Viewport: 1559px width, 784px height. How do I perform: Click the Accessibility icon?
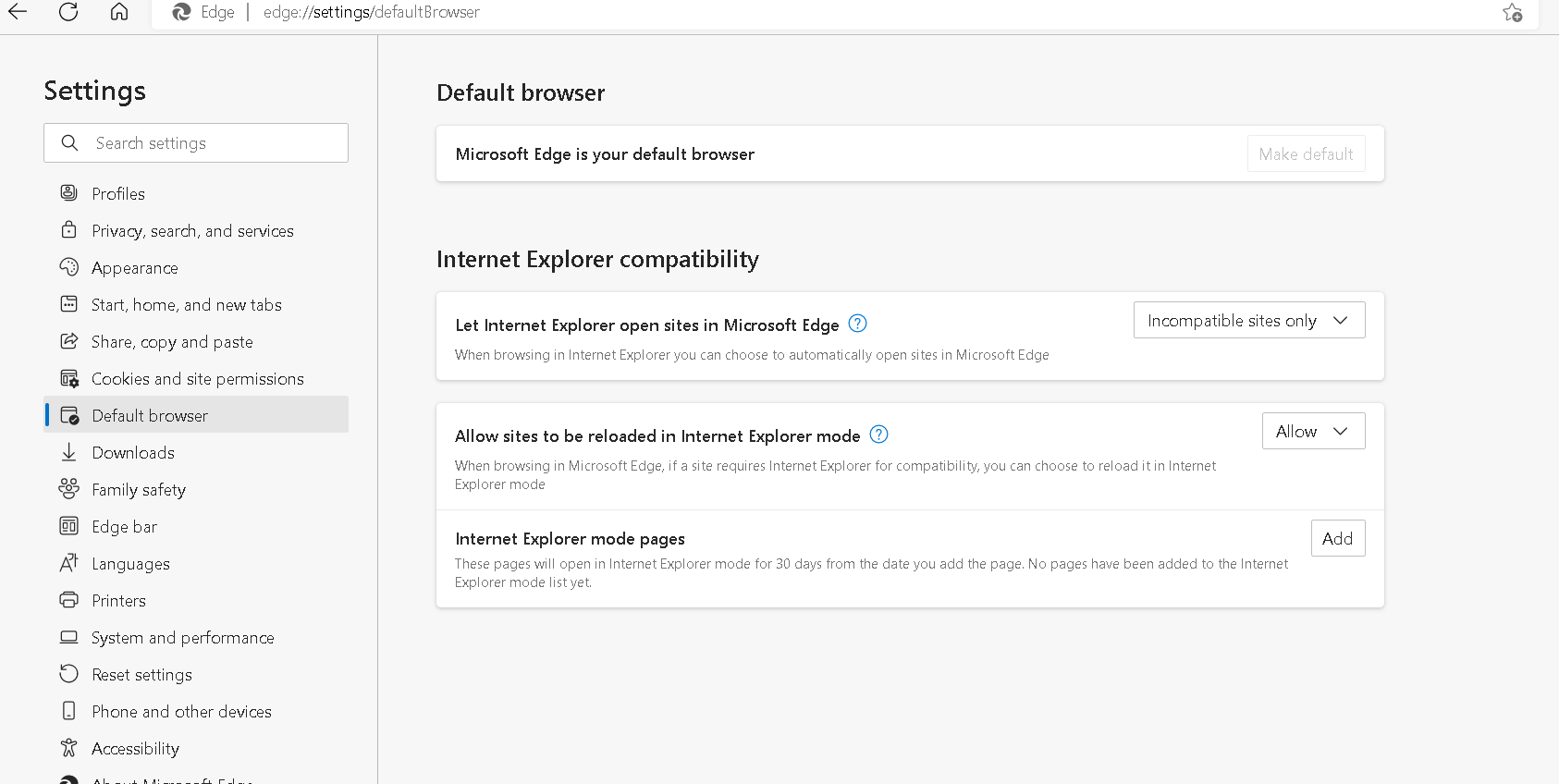coord(68,747)
